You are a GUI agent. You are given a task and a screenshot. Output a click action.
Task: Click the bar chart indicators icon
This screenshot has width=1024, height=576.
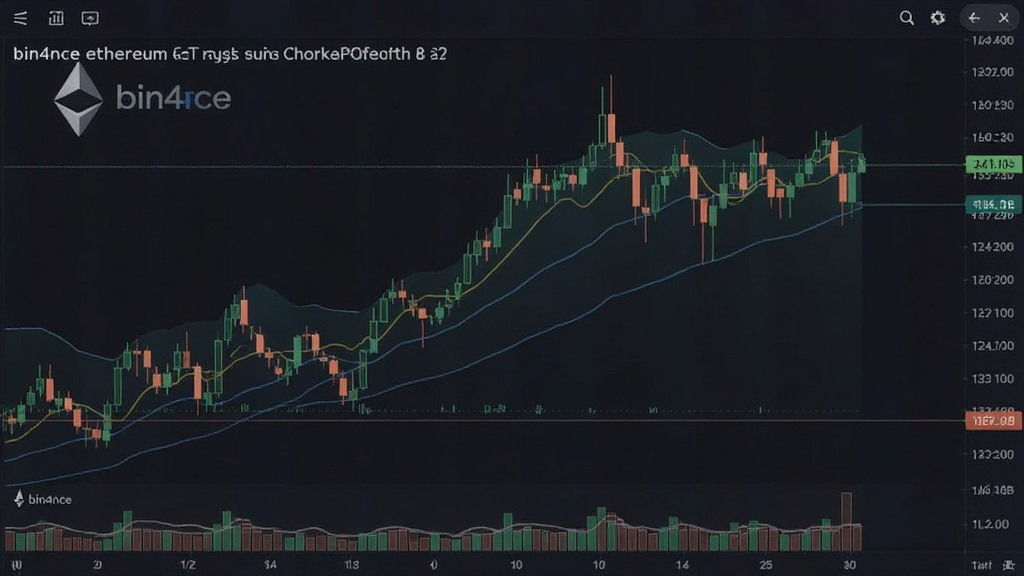56,18
